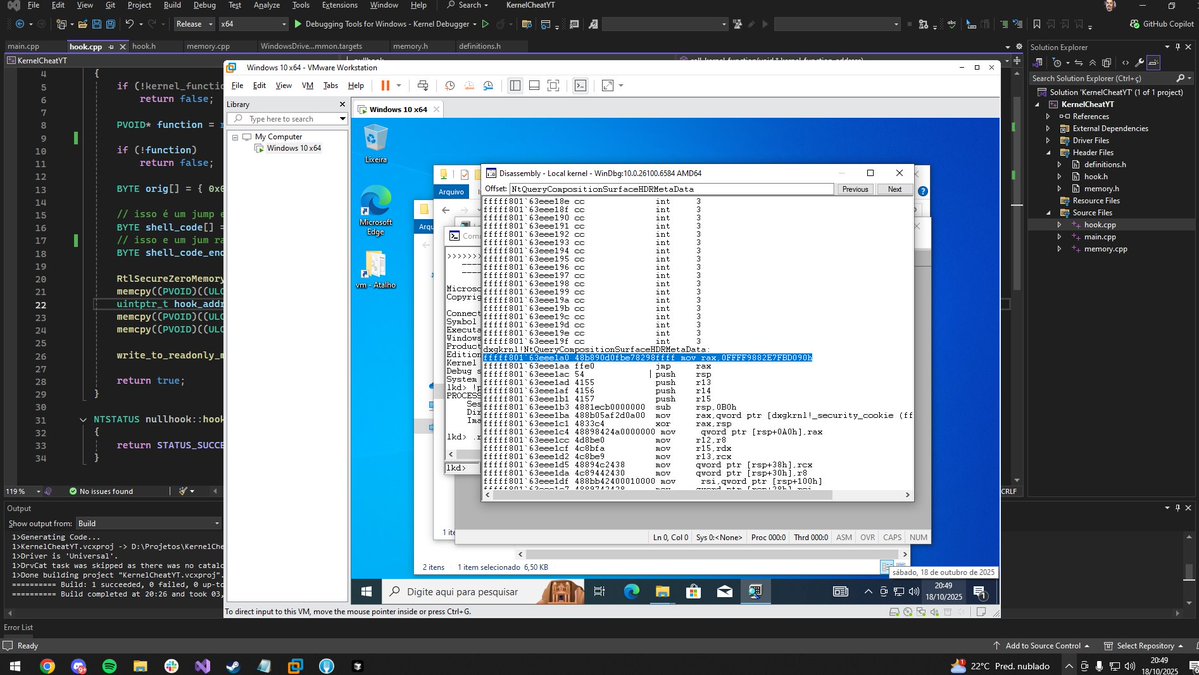The width and height of the screenshot is (1199, 675).
Task: Open Microsoft Edge shortcut on VM desktop
Action: point(375,209)
